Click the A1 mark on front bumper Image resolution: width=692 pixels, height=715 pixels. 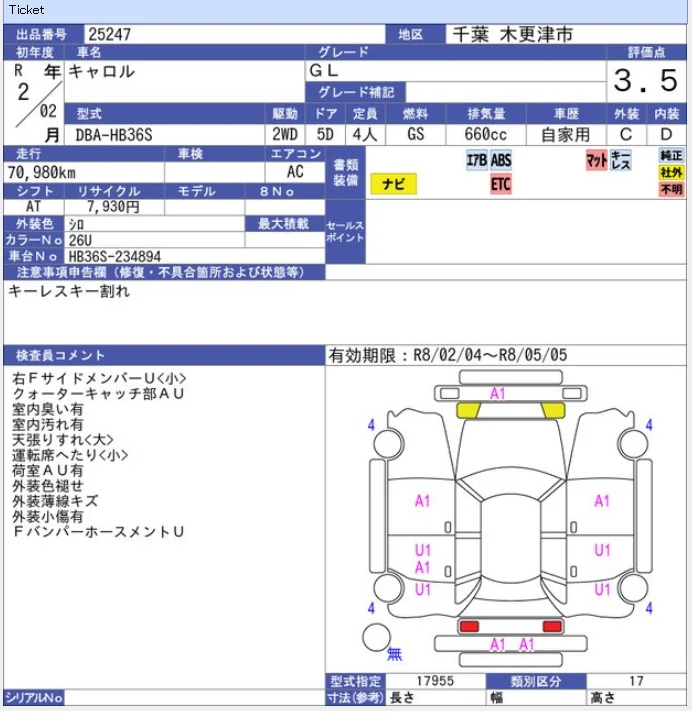click(497, 394)
